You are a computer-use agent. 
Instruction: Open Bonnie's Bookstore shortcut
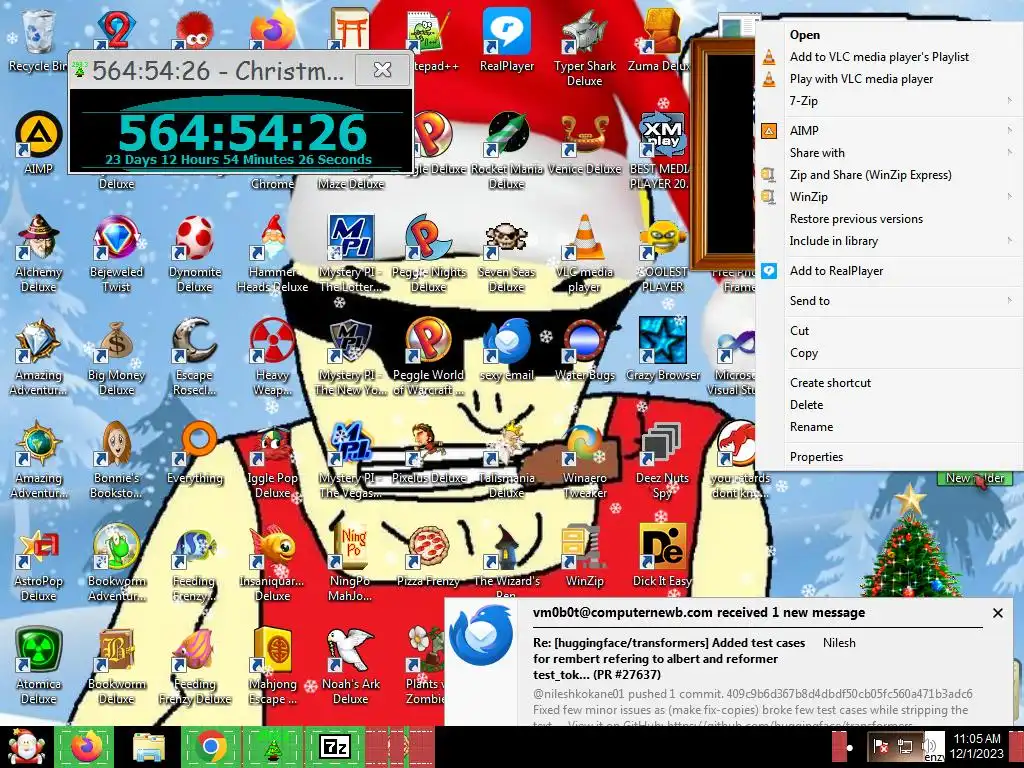pyautogui.click(x=116, y=460)
